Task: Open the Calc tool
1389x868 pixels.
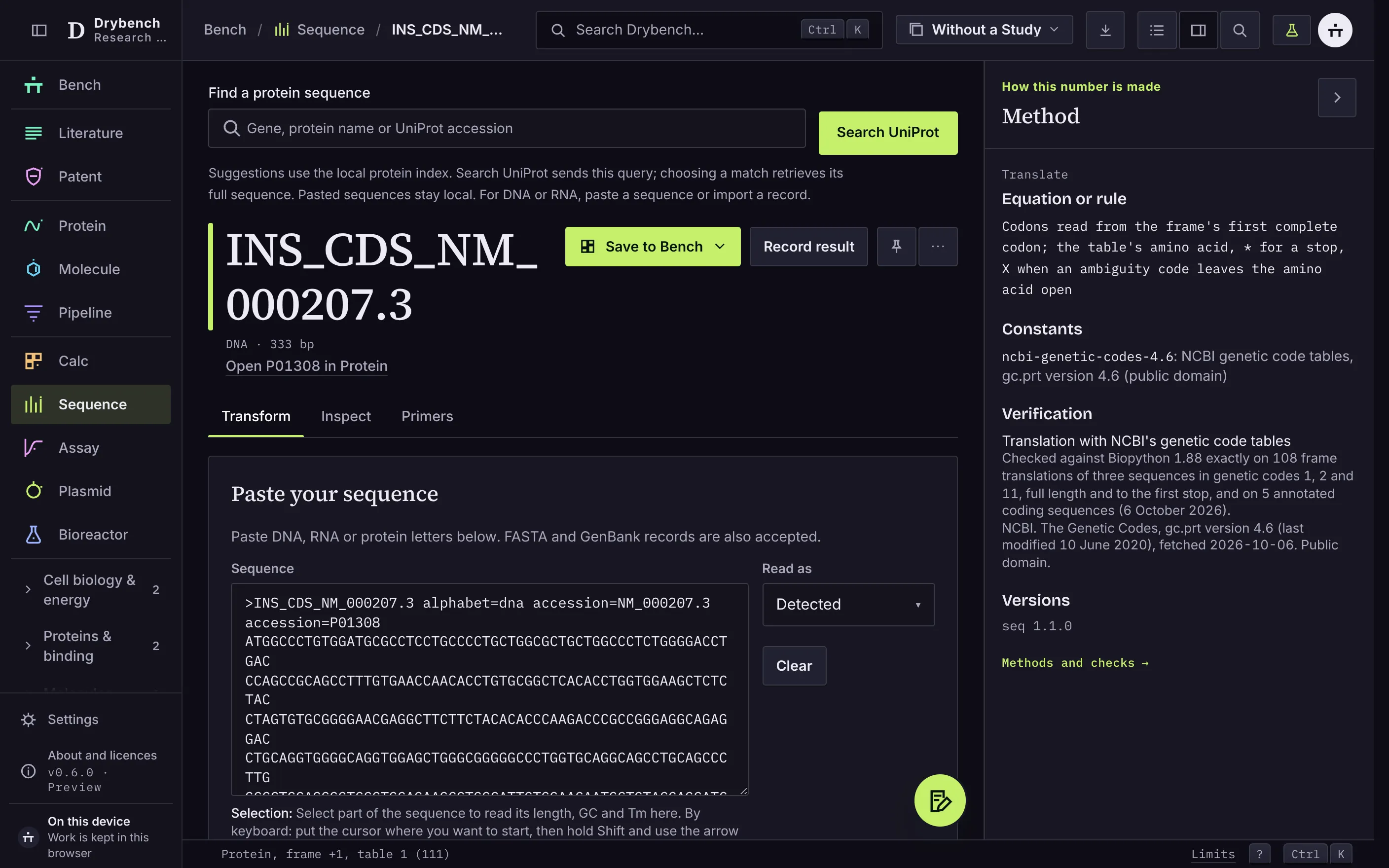Action: tap(91, 361)
